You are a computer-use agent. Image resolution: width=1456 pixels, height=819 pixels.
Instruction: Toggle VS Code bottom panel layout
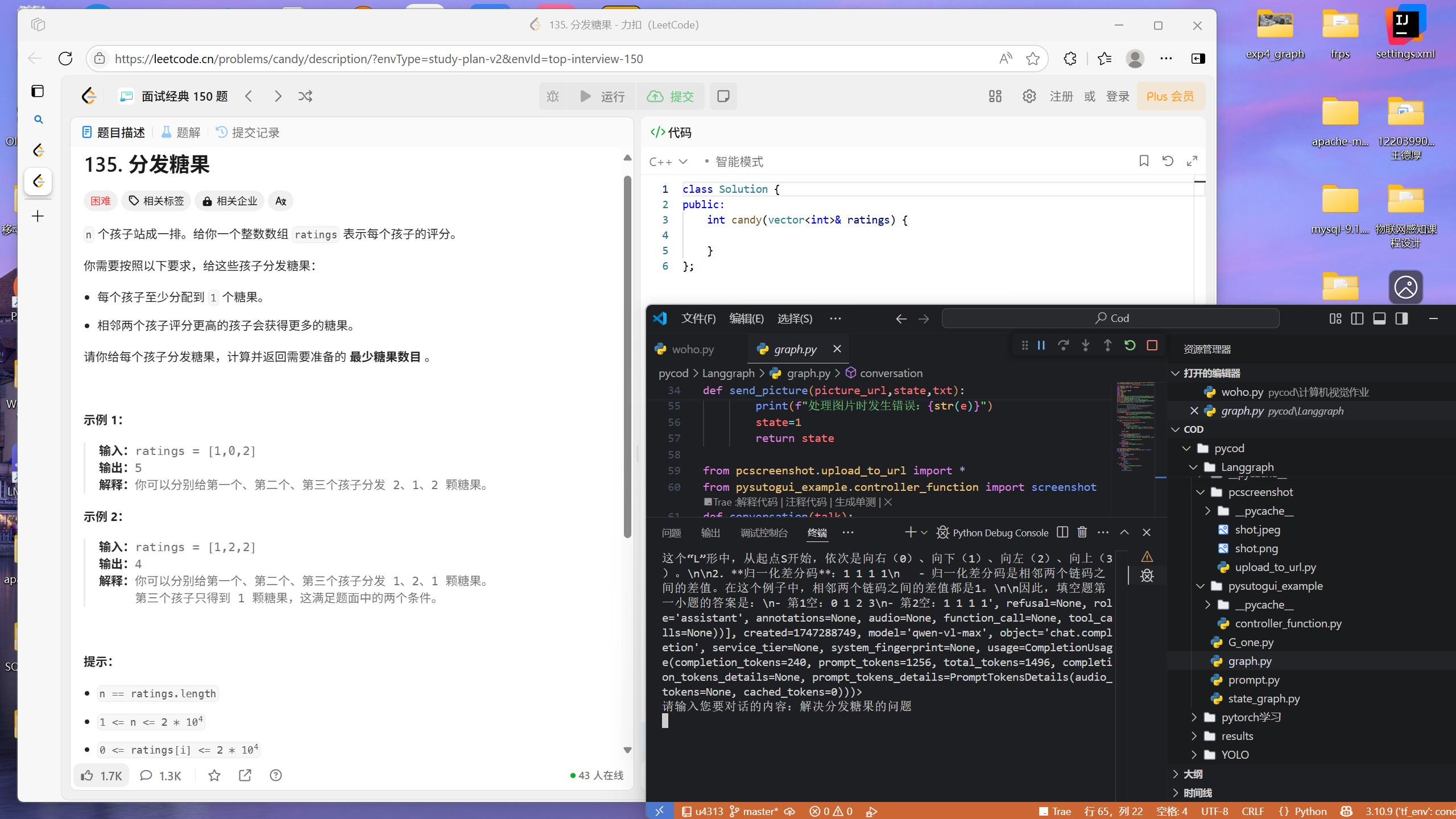point(1379,318)
